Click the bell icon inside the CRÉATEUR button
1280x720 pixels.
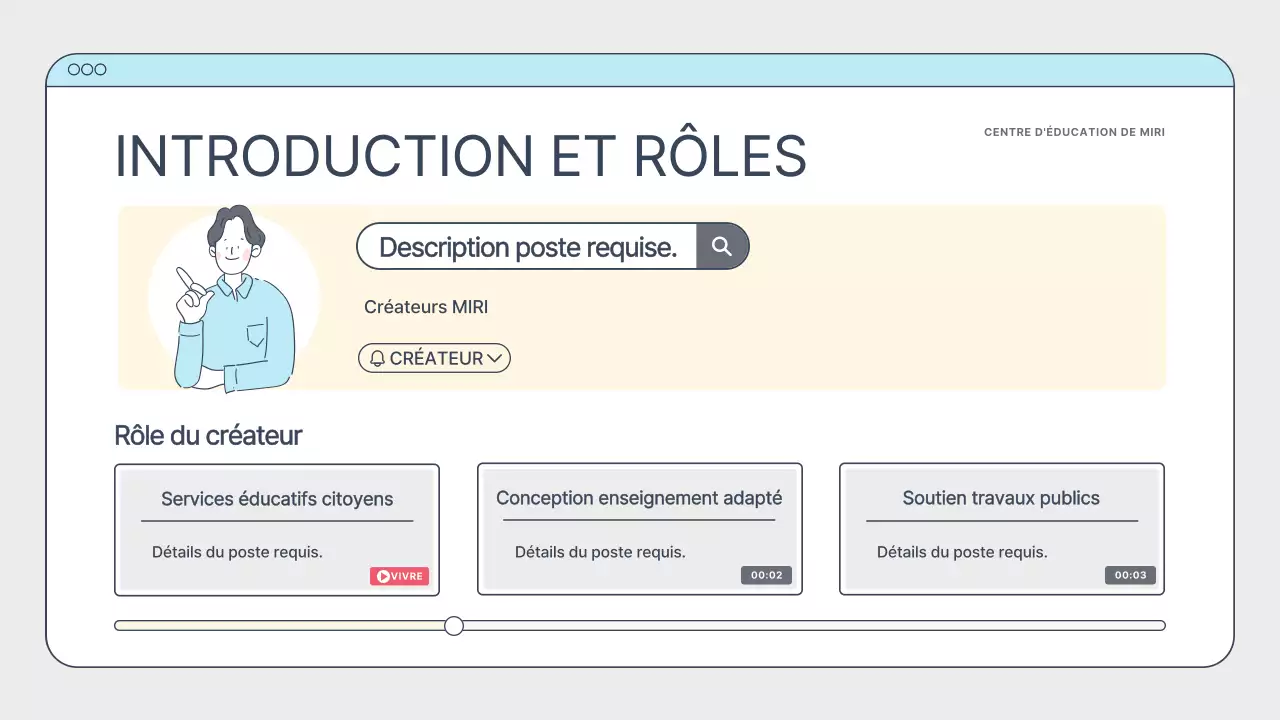pyautogui.click(x=377, y=358)
